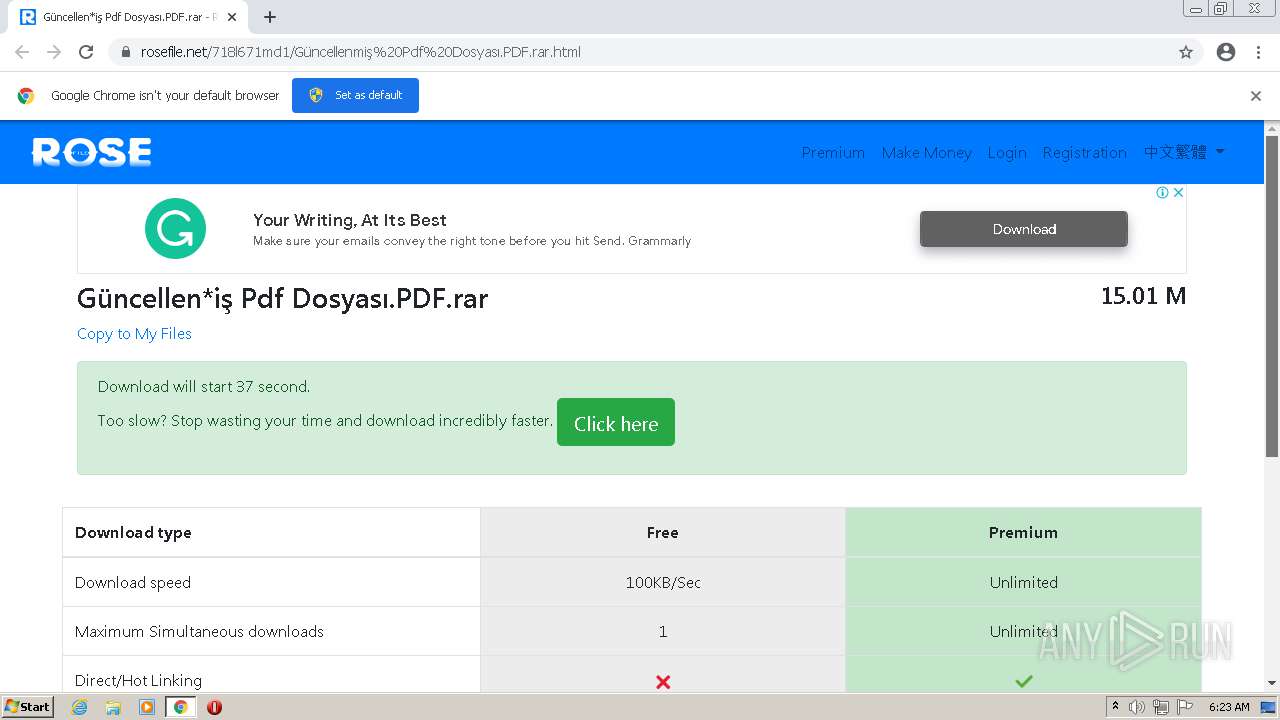Click the Action Center flag icon
This screenshot has height=720, width=1280.
(1185, 707)
